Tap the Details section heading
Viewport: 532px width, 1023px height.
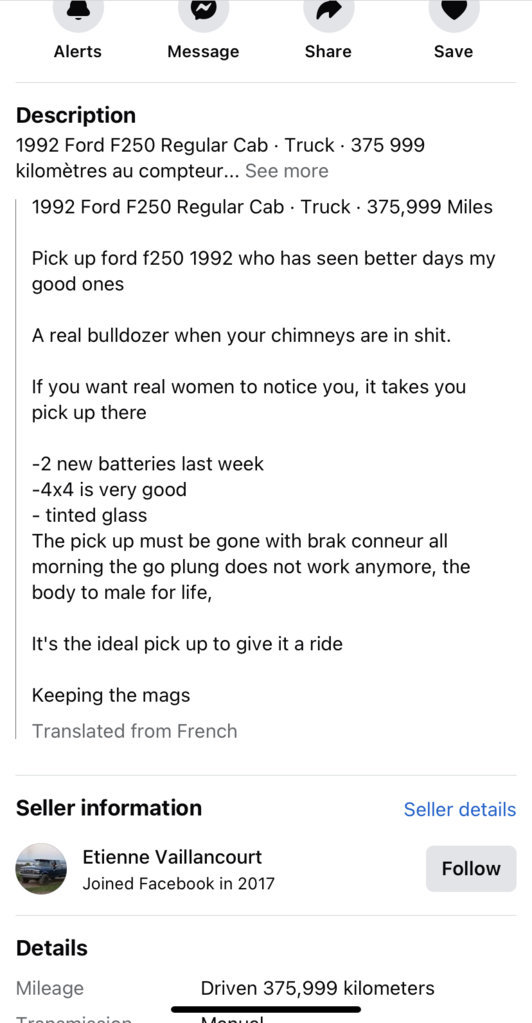coord(52,947)
